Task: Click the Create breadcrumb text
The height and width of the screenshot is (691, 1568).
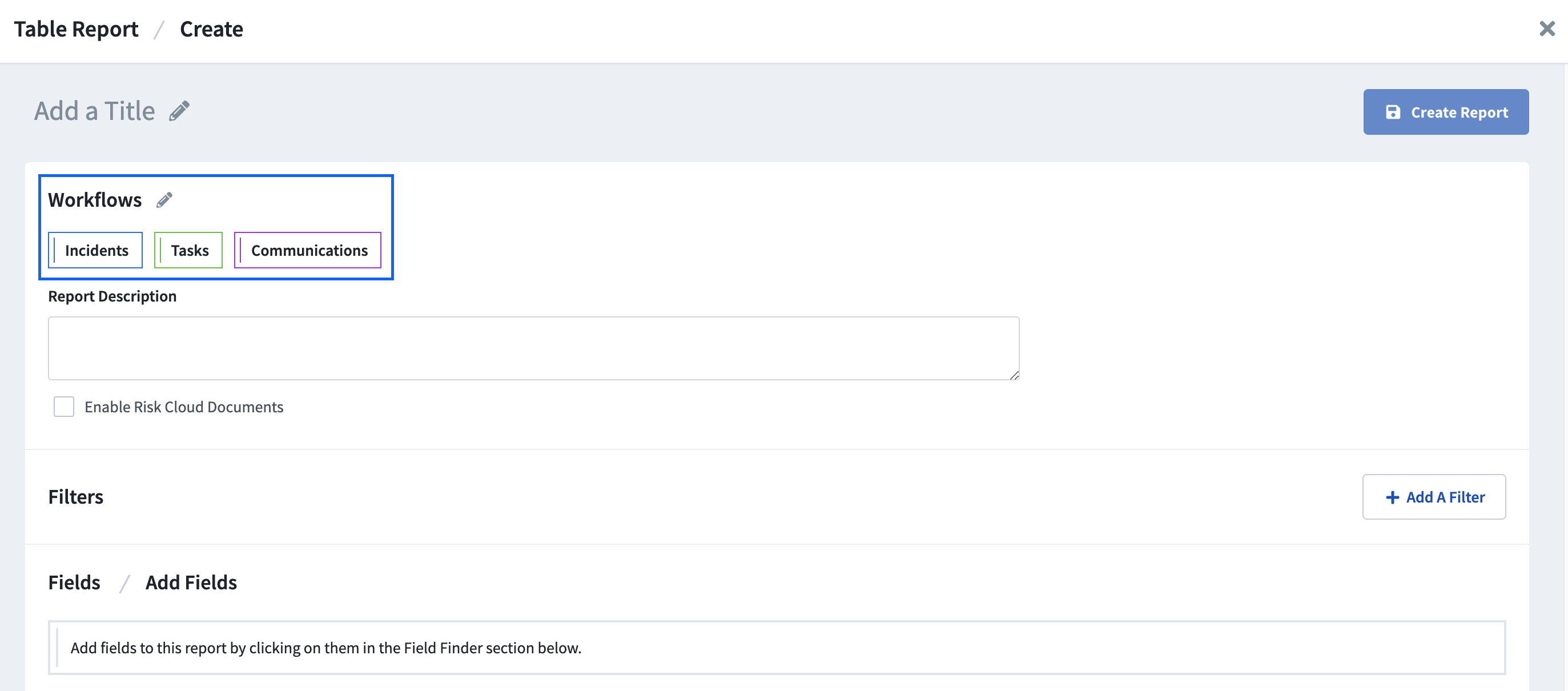Action: point(211,29)
